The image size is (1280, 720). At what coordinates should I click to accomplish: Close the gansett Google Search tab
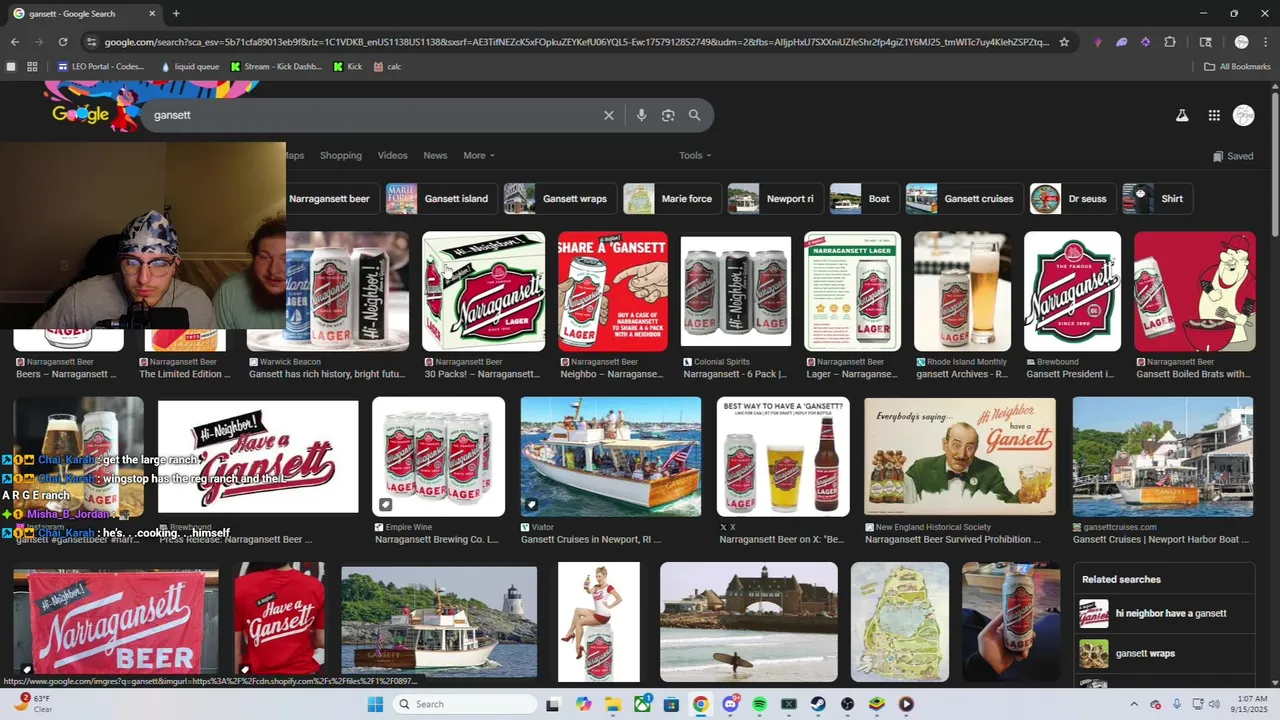152,13
